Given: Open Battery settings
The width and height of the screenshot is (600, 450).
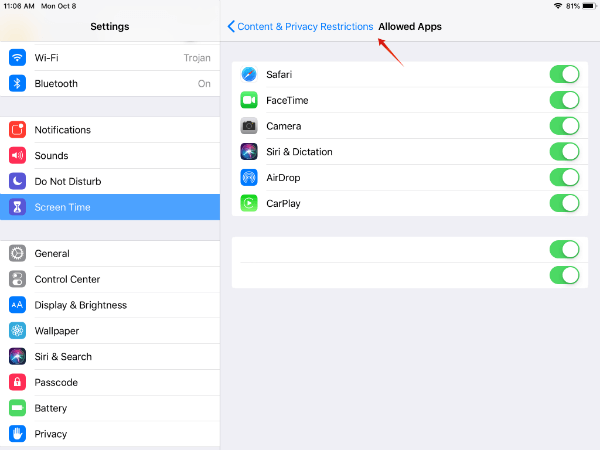Looking at the screenshot, I should pos(110,408).
